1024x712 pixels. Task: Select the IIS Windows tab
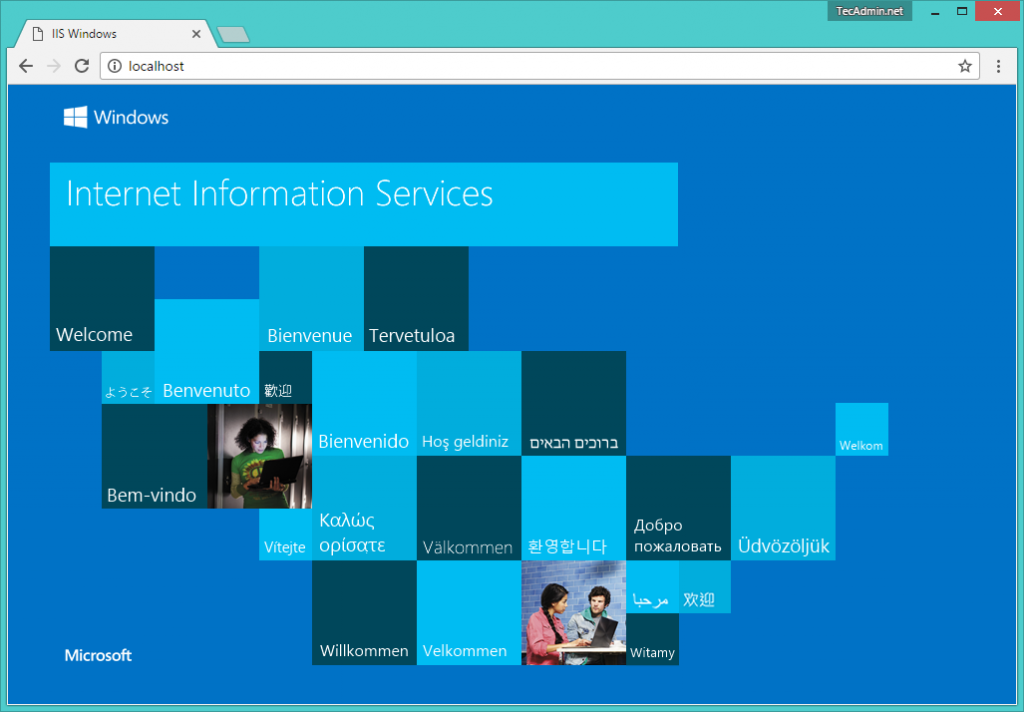point(110,34)
